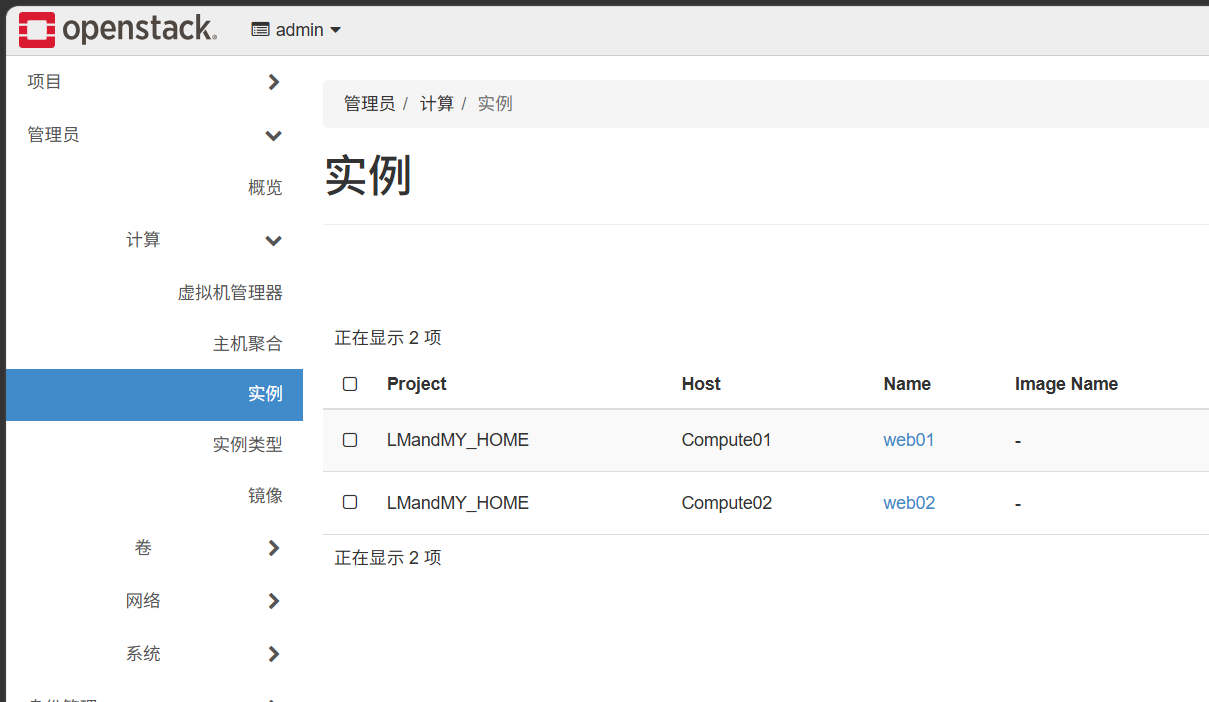
Task: Click 实例 in the breadcrumb
Action: point(495,104)
